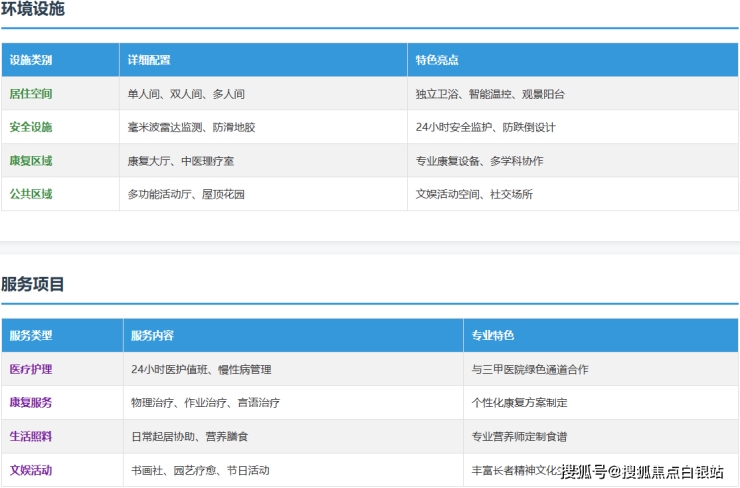Click the 设施类别 column header
The width and height of the screenshot is (740, 488).
coord(31,60)
